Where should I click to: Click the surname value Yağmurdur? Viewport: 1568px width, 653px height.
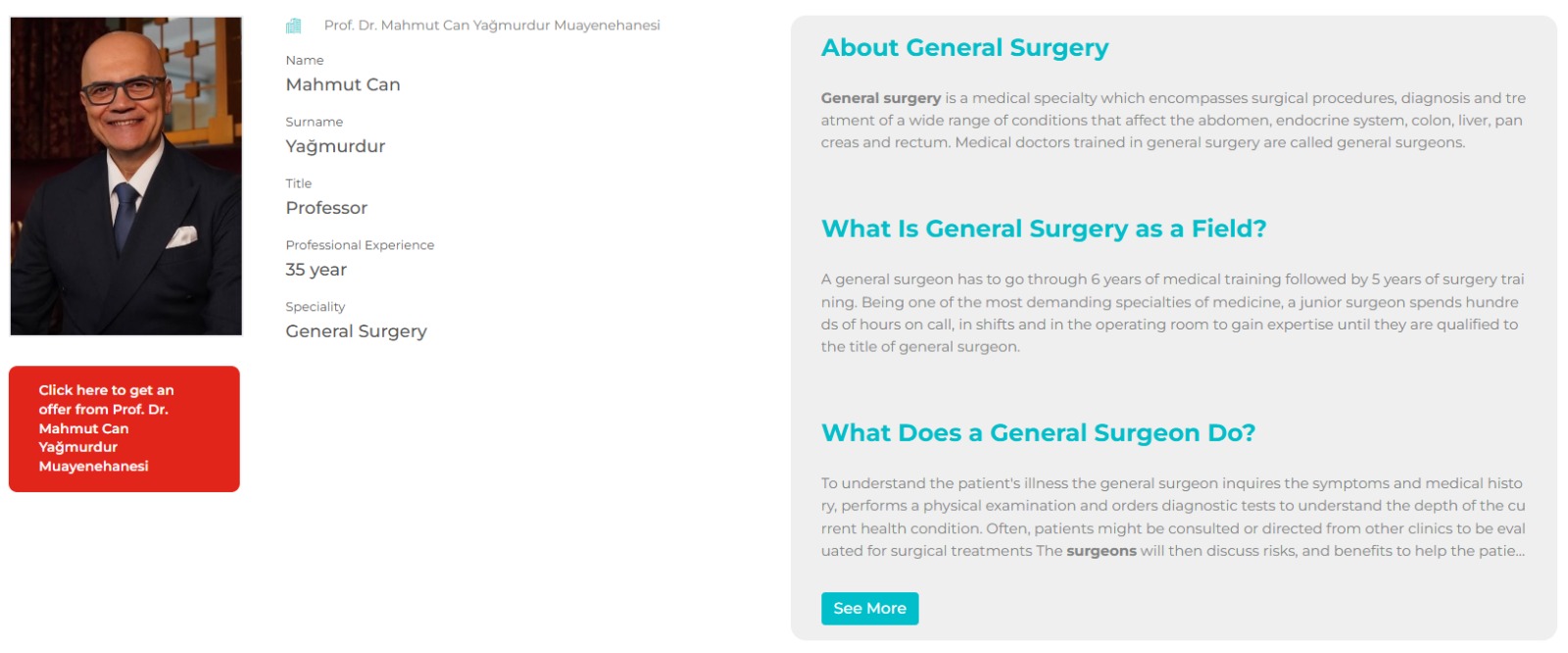[335, 146]
